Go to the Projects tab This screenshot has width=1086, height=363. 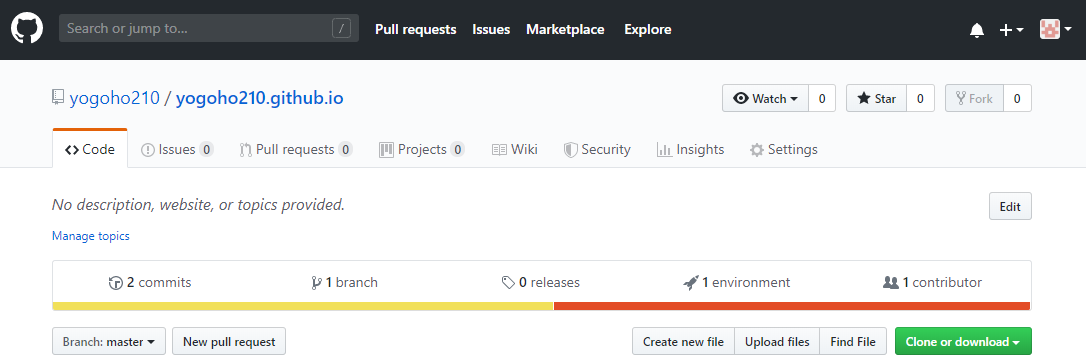422,149
